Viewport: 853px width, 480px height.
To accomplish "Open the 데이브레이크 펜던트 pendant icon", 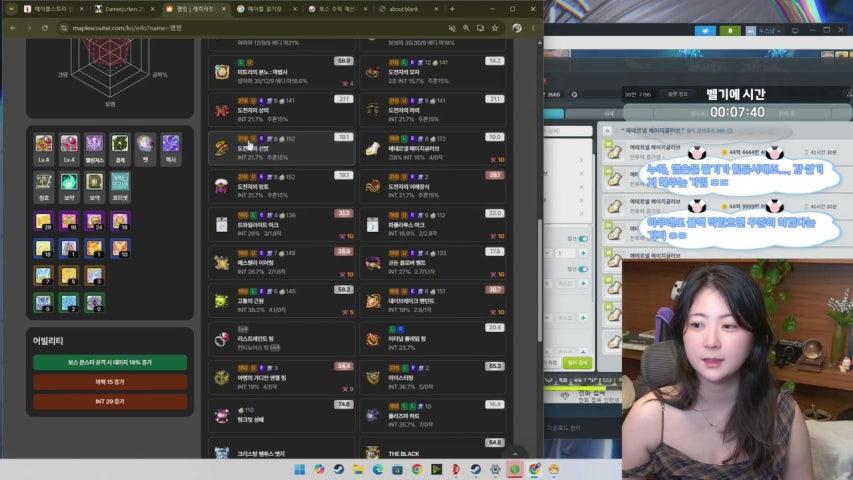I will coord(373,301).
